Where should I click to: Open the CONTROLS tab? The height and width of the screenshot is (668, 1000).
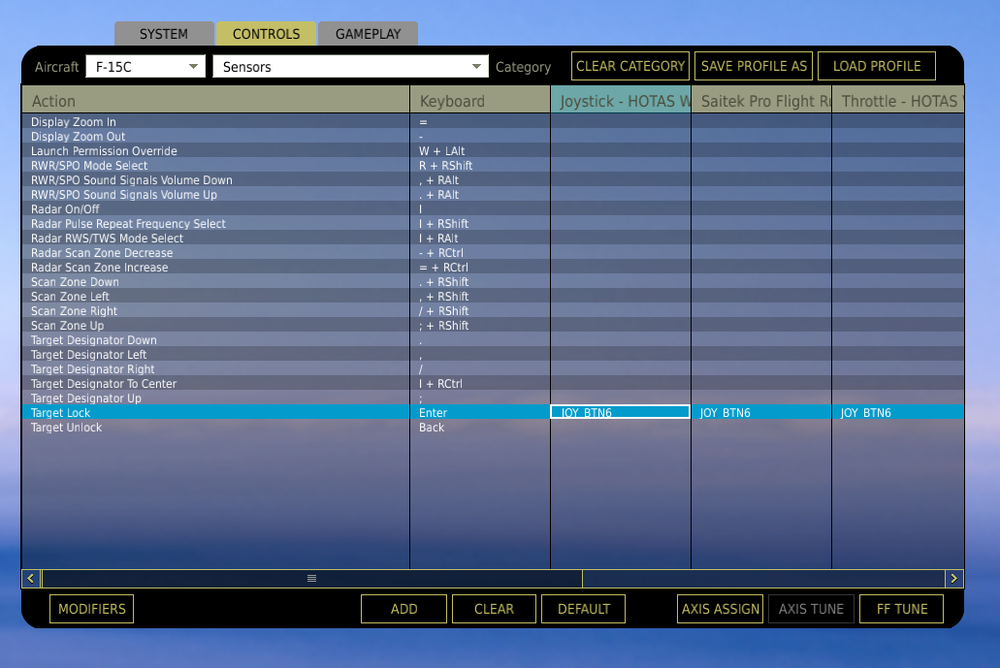coord(266,34)
